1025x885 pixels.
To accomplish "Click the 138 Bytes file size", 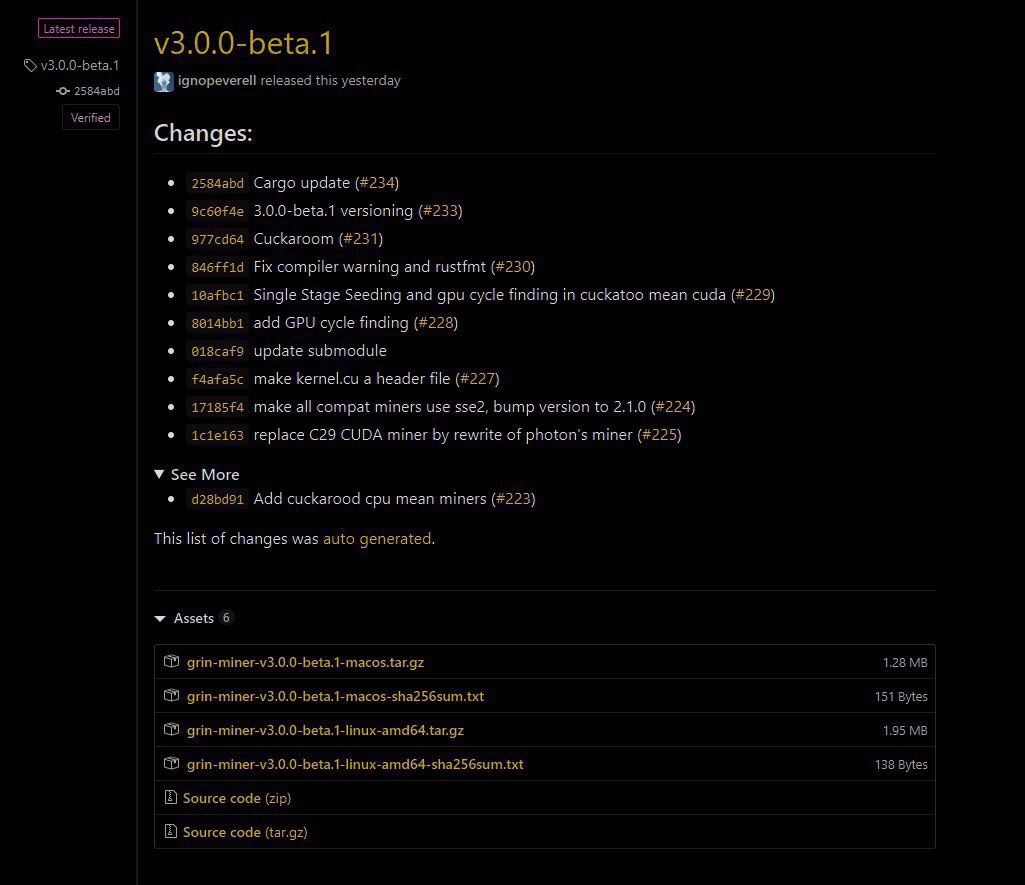I will [x=901, y=765].
